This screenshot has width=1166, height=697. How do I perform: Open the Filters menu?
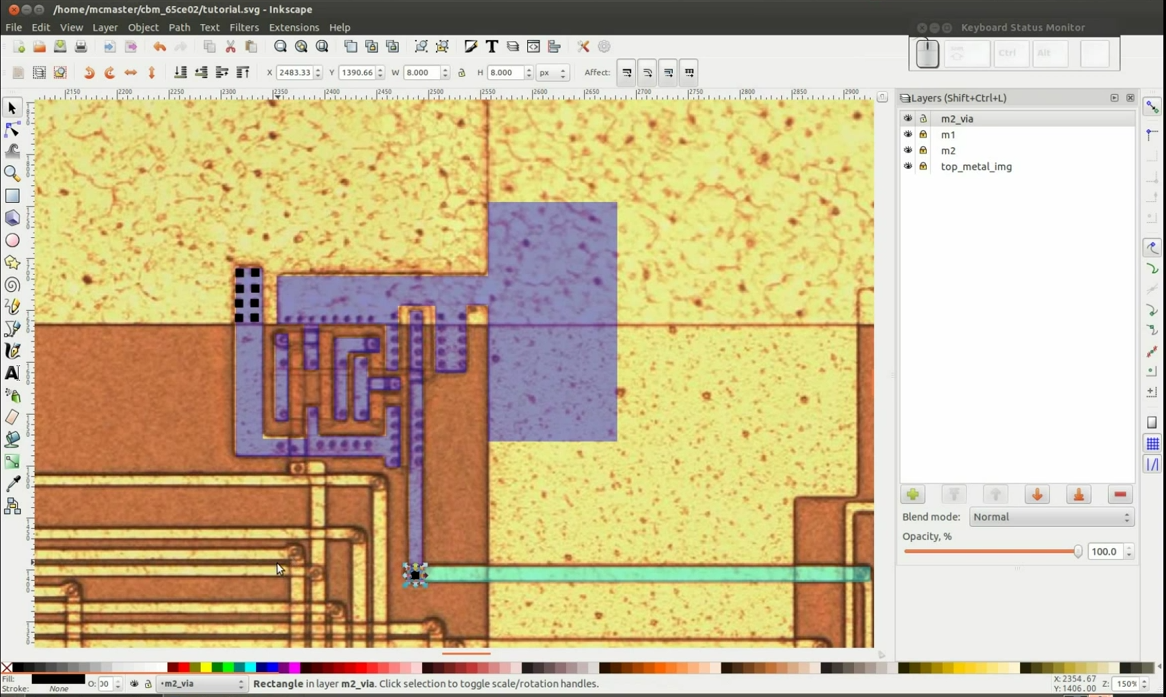pyautogui.click(x=243, y=28)
